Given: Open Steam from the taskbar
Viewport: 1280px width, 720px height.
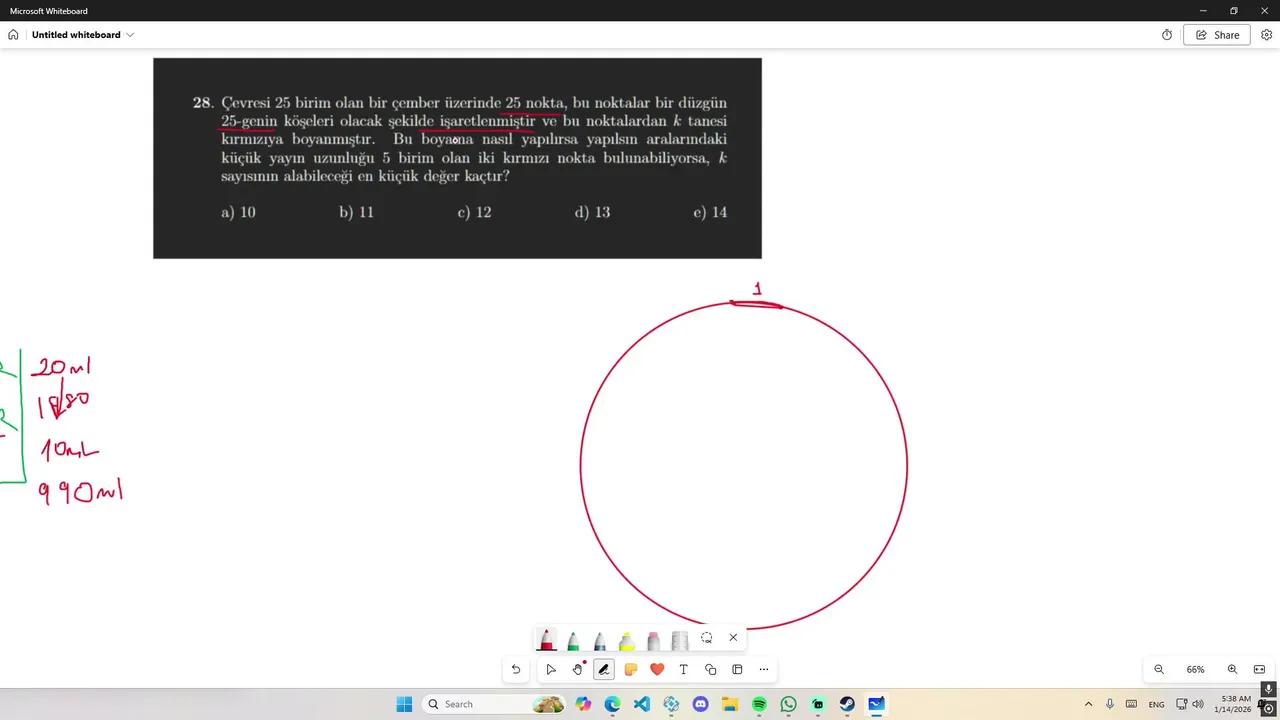Looking at the screenshot, I should pos(847,704).
